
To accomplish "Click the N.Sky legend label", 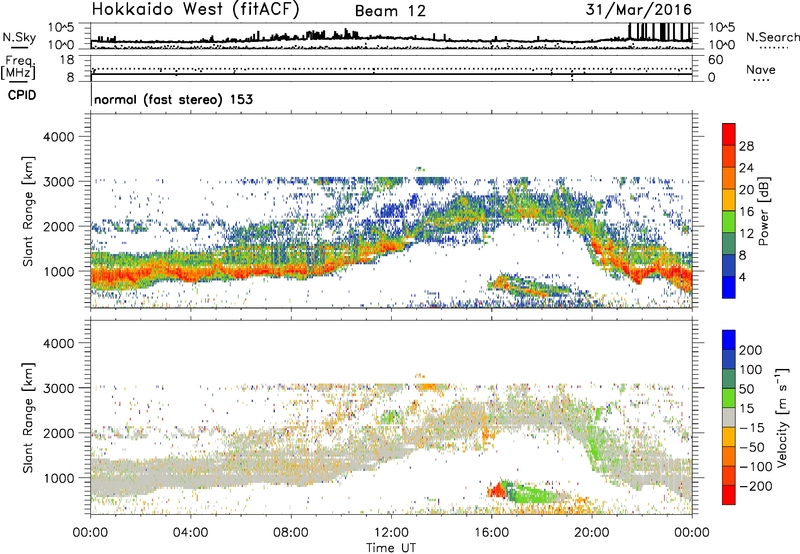I will [19, 37].
